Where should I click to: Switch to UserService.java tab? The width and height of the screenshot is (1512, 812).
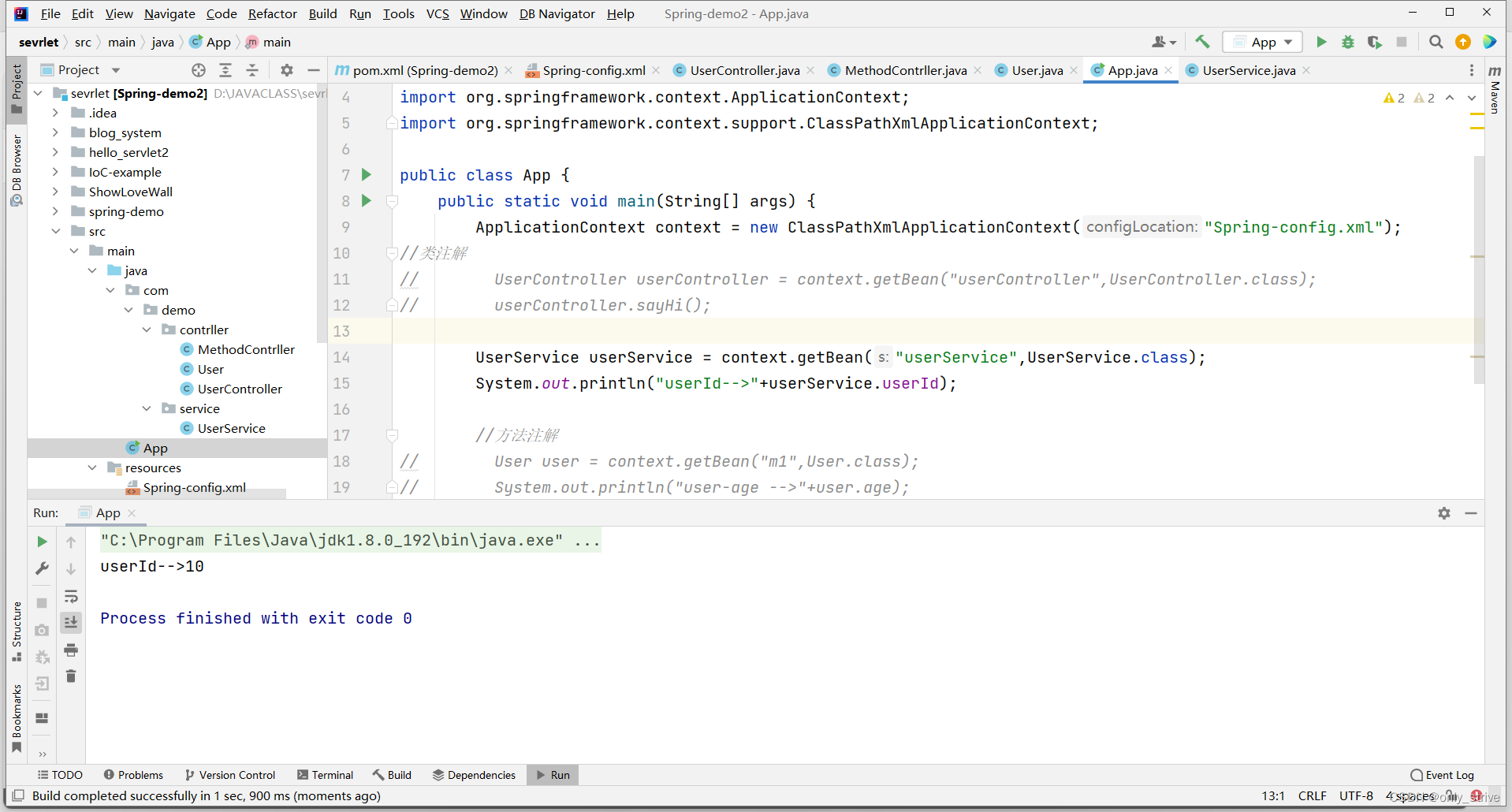(x=1249, y=70)
